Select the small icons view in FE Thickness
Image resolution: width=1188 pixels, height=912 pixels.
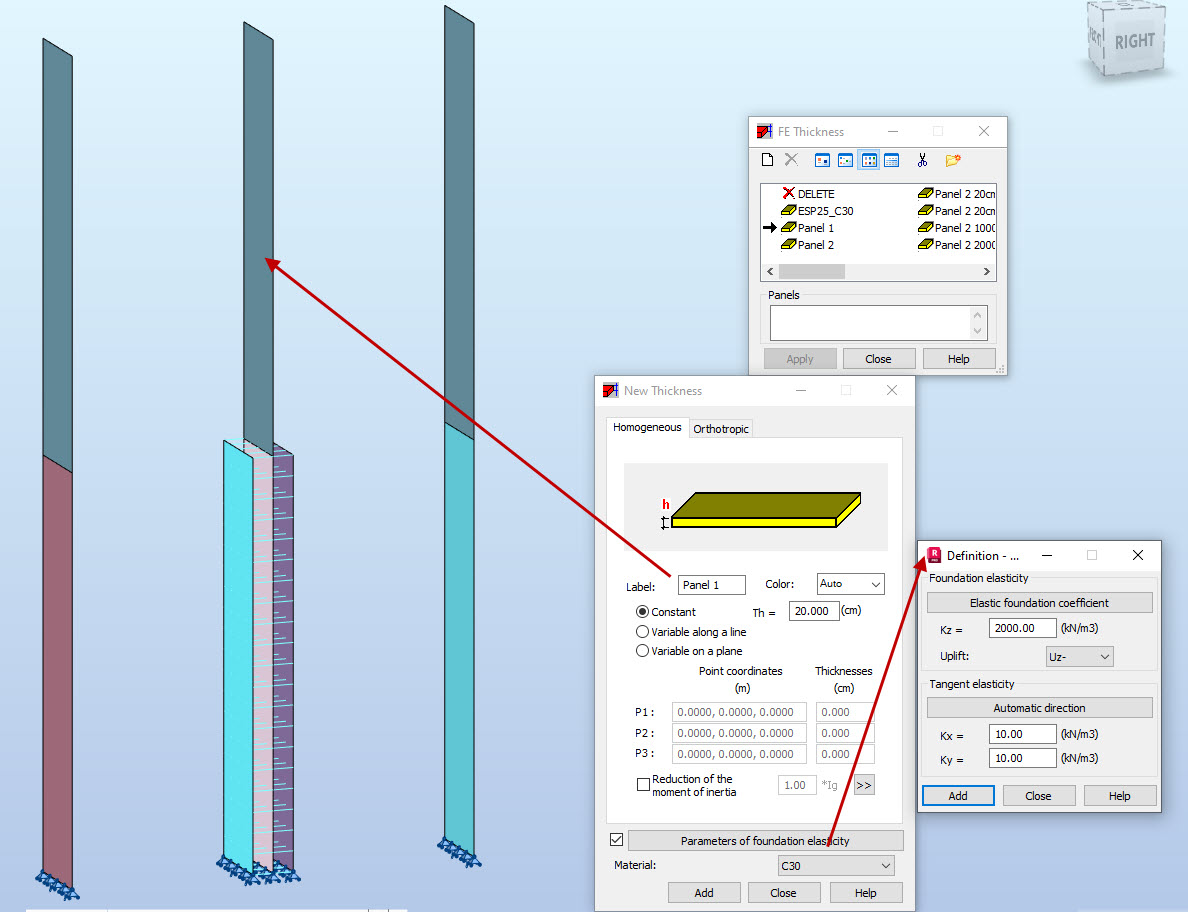click(x=846, y=160)
